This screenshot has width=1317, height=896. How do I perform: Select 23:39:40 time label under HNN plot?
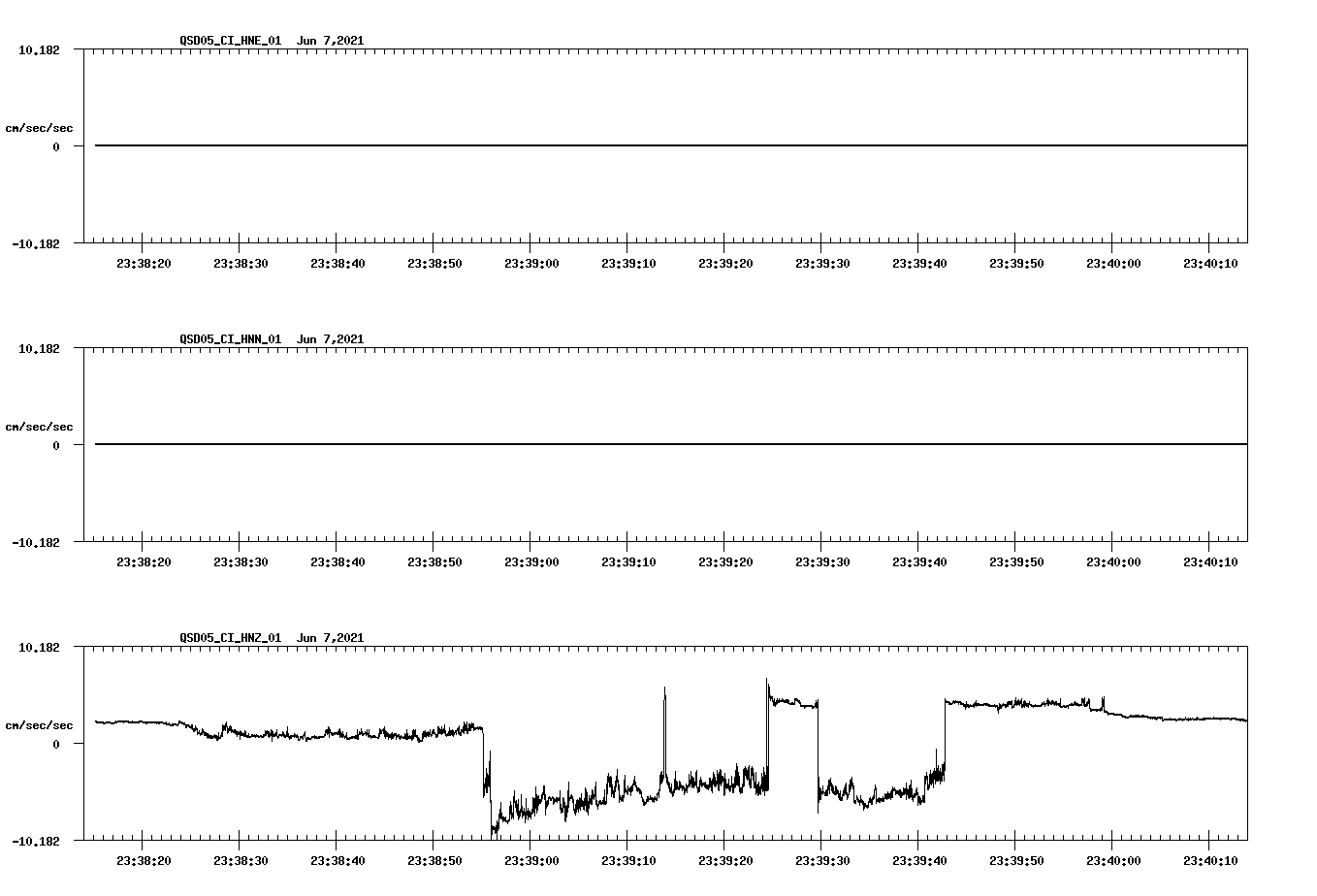(919, 562)
